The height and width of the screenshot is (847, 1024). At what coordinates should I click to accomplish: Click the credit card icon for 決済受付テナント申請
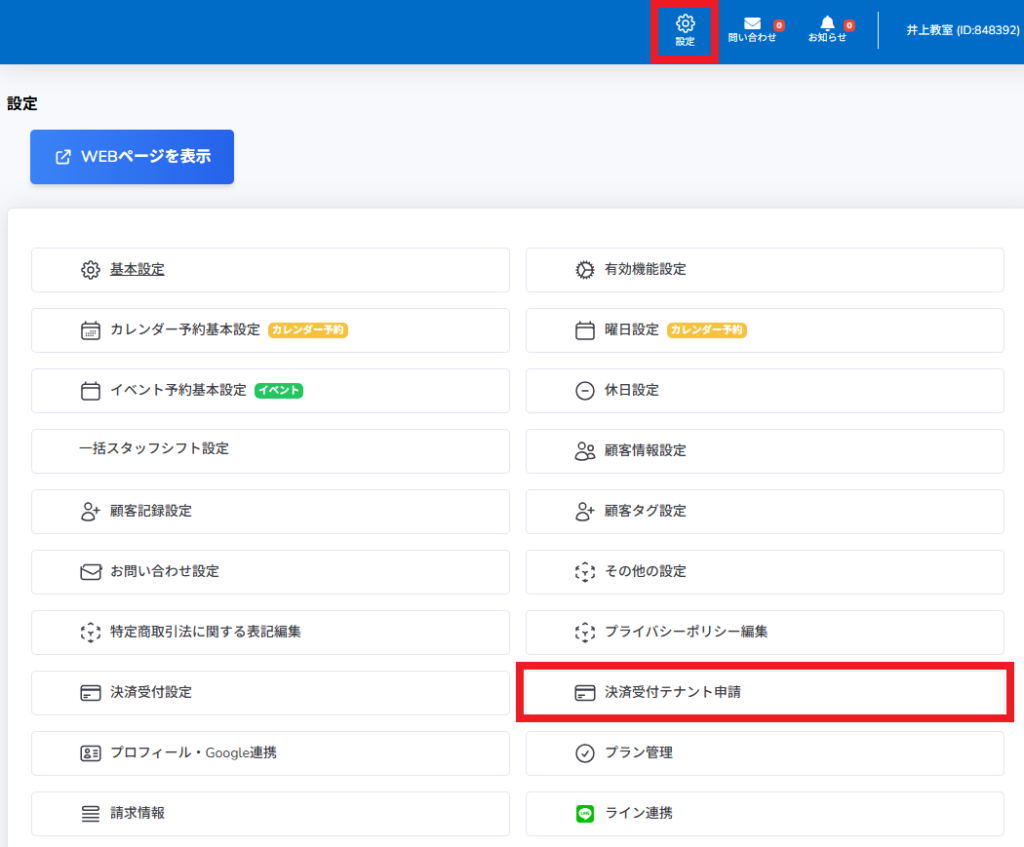pyautogui.click(x=585, y=693)
